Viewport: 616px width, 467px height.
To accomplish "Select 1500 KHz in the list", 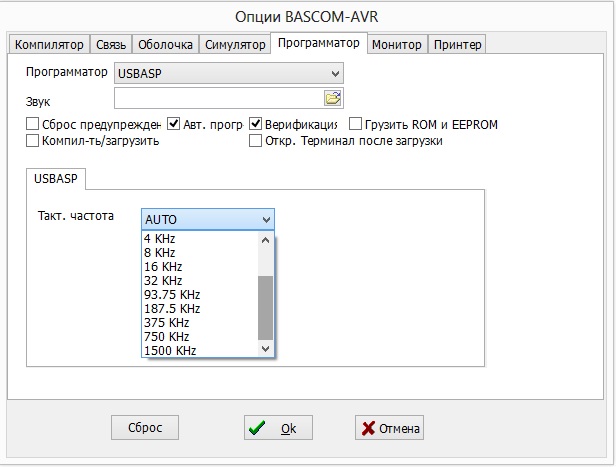I will tap(200, 350).
